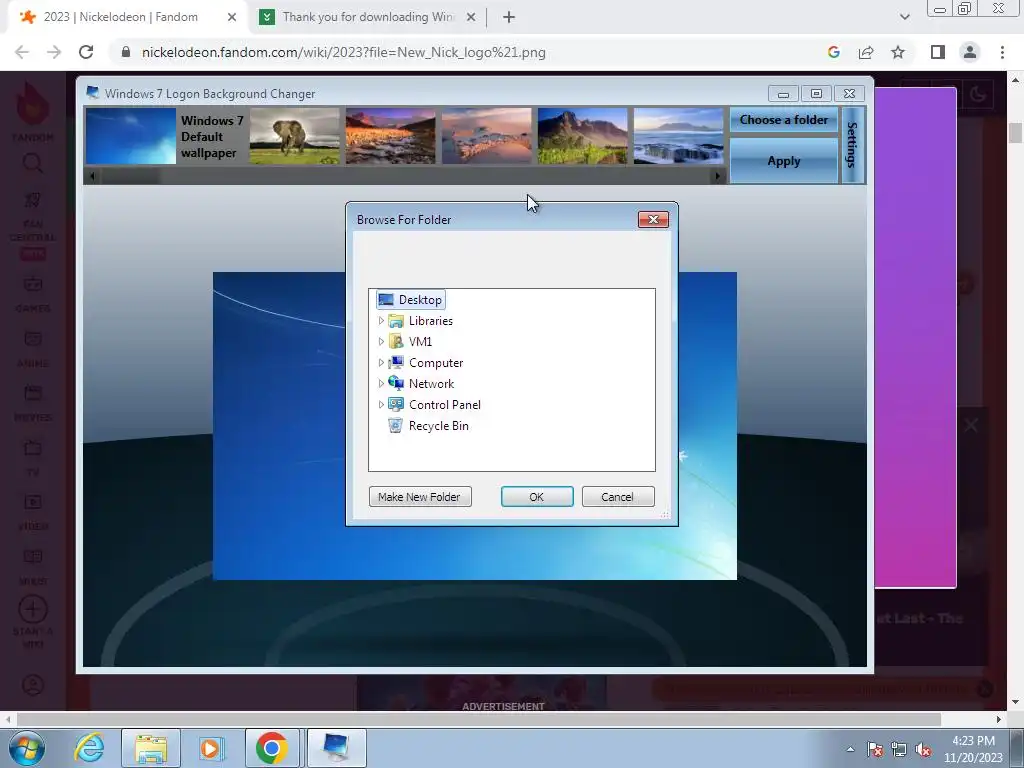Select the Network icon in tree
The width and height of the screenshot is (1024, 768).
pyautogui.click(x=396, y=383)
